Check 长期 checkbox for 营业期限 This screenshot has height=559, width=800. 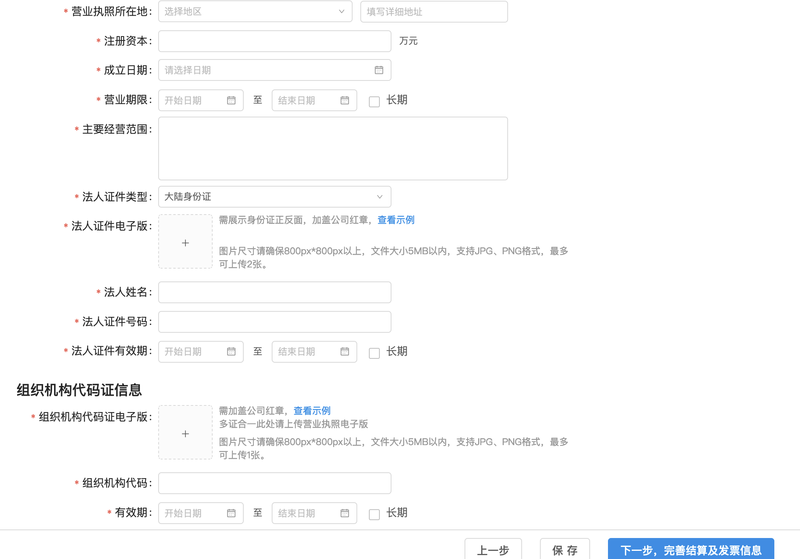click(374, 101)
